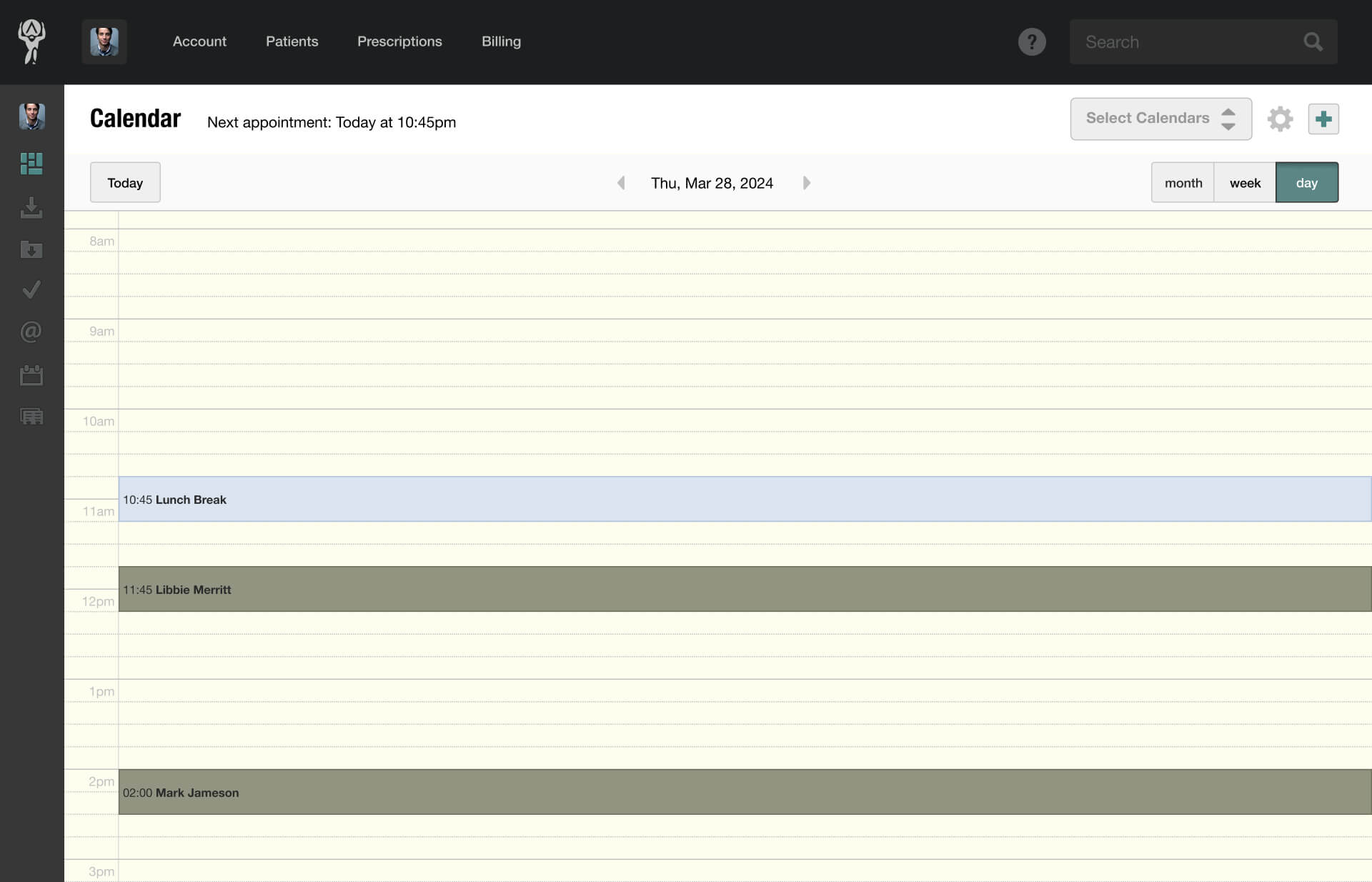This screenshot has width=1372, height=882.
Task: Advance to the next day with the right arrow
Action: (x=807, y=182)
